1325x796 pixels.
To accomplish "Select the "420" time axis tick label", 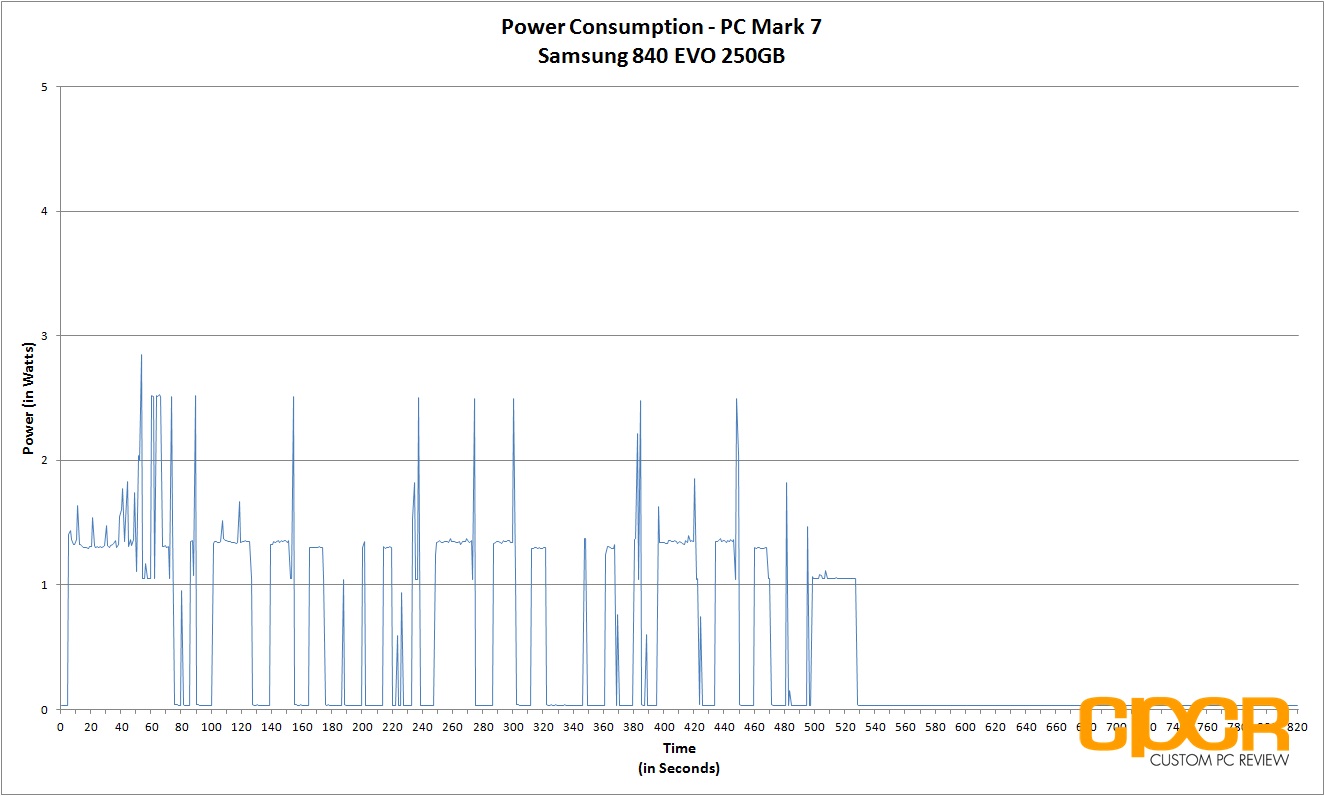I will point(694,727).
